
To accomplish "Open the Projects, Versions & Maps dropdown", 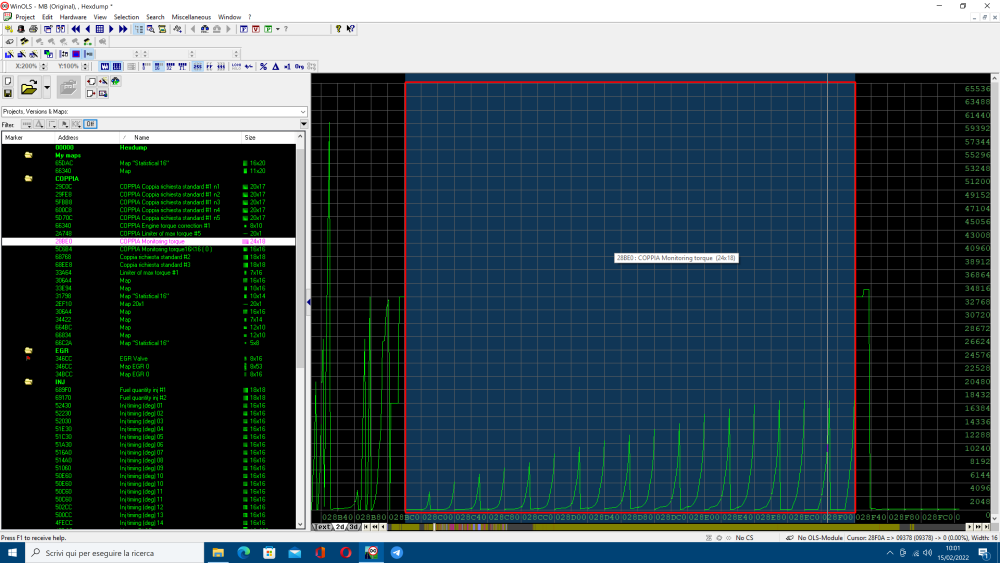I will (x=304, y=111).
